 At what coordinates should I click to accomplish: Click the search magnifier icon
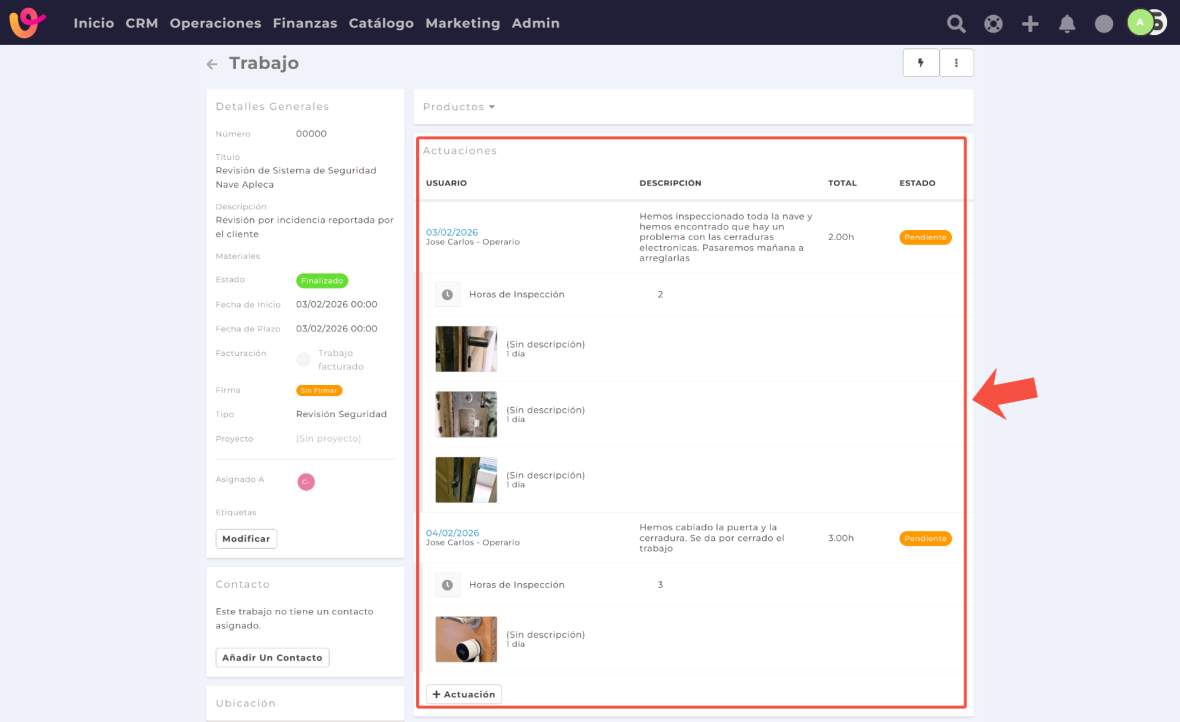[x=956, y=23]
